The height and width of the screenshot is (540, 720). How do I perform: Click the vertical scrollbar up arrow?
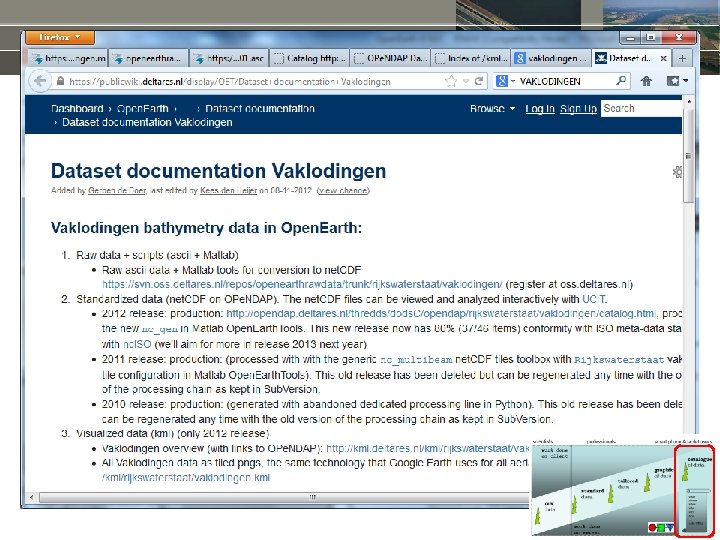(x=688, y=101)
